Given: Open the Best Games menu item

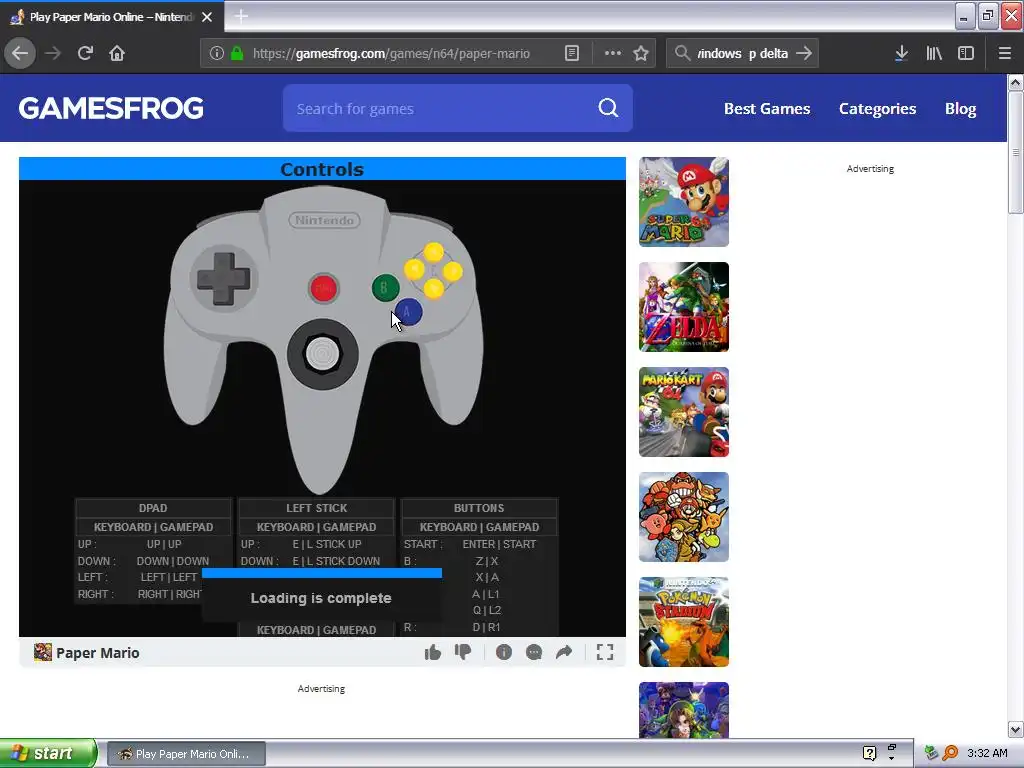Looking at the screenshot, I should pos(767,108).
